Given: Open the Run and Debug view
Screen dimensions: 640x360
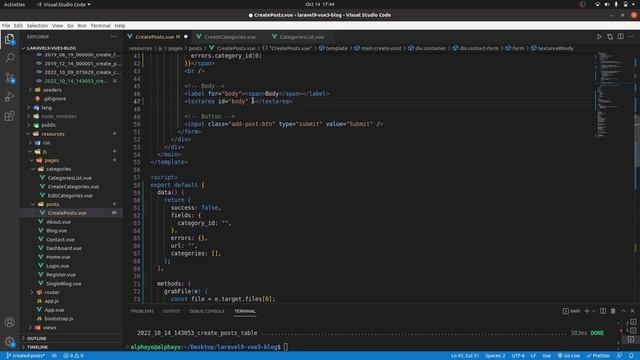Looking at the screenshot, I should [9, 97].
